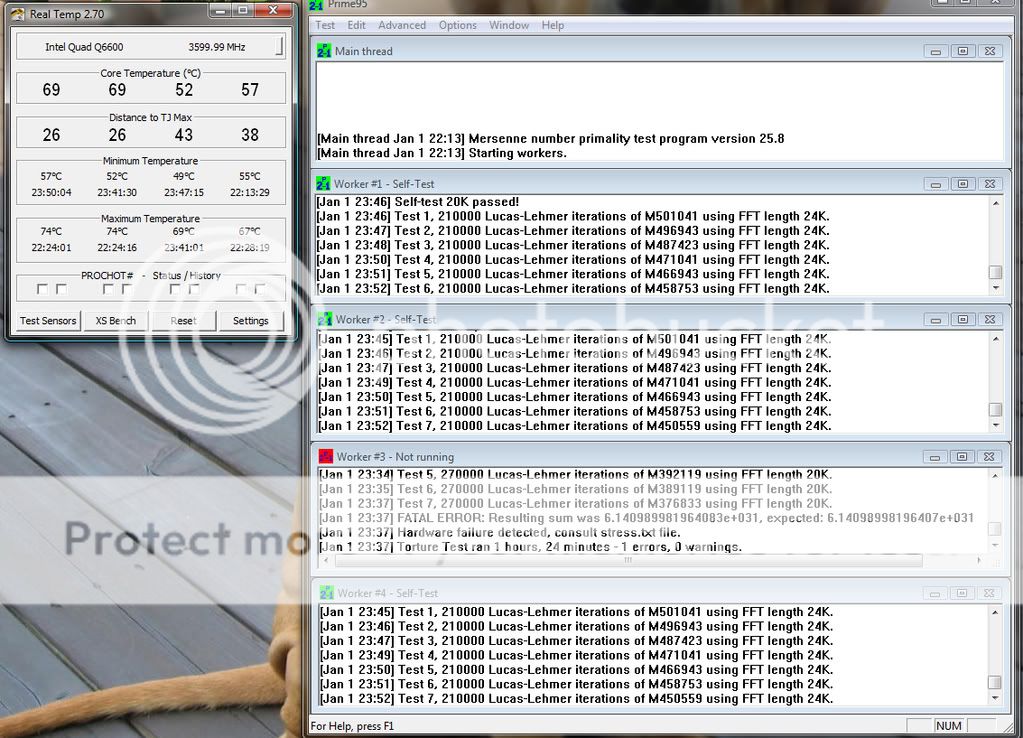Toggle first PROCHOT# checkbox for core 1
1023x738 pixels.
(42, 289)
